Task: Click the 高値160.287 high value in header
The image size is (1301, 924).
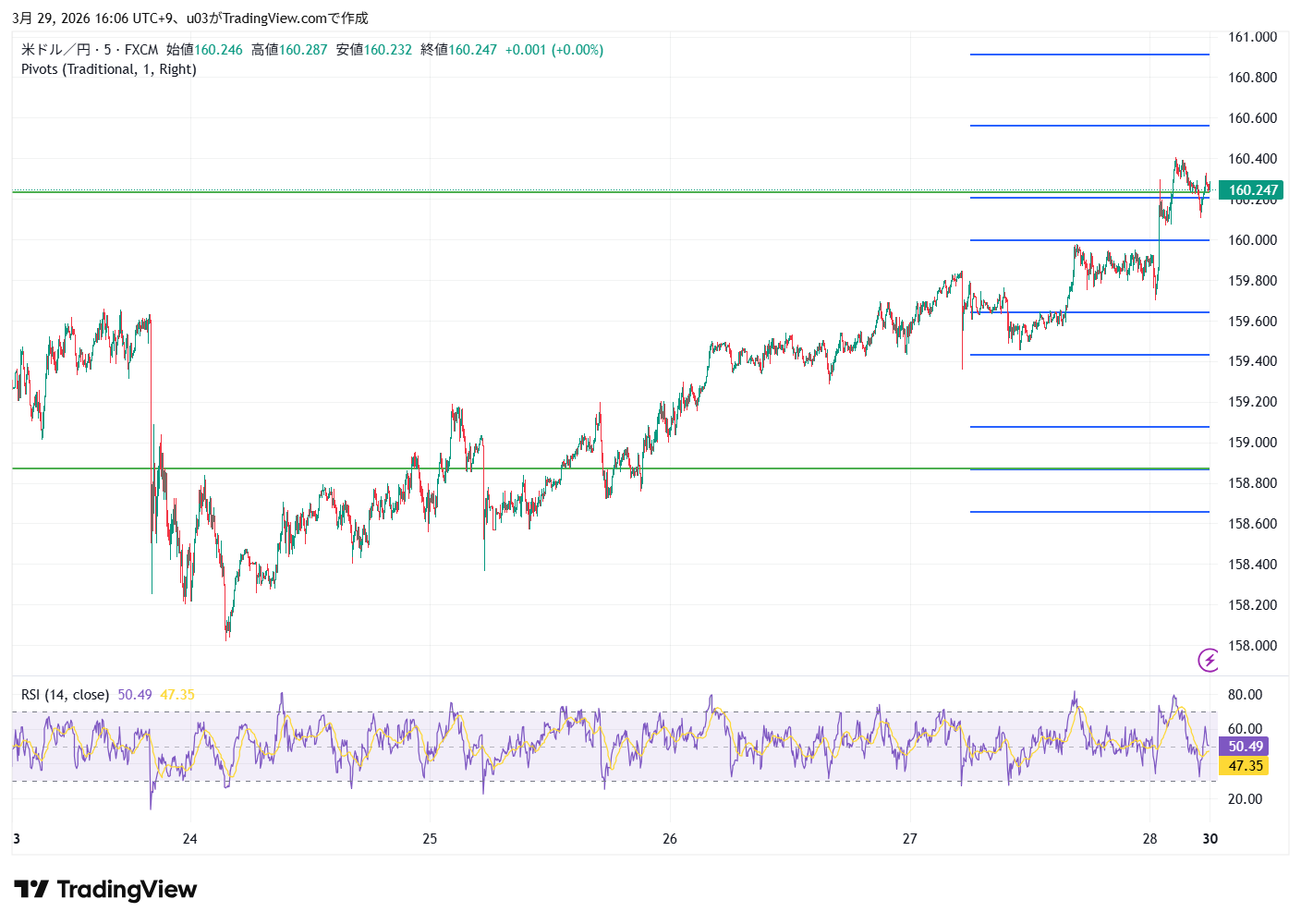Action: tap(289, 50)
